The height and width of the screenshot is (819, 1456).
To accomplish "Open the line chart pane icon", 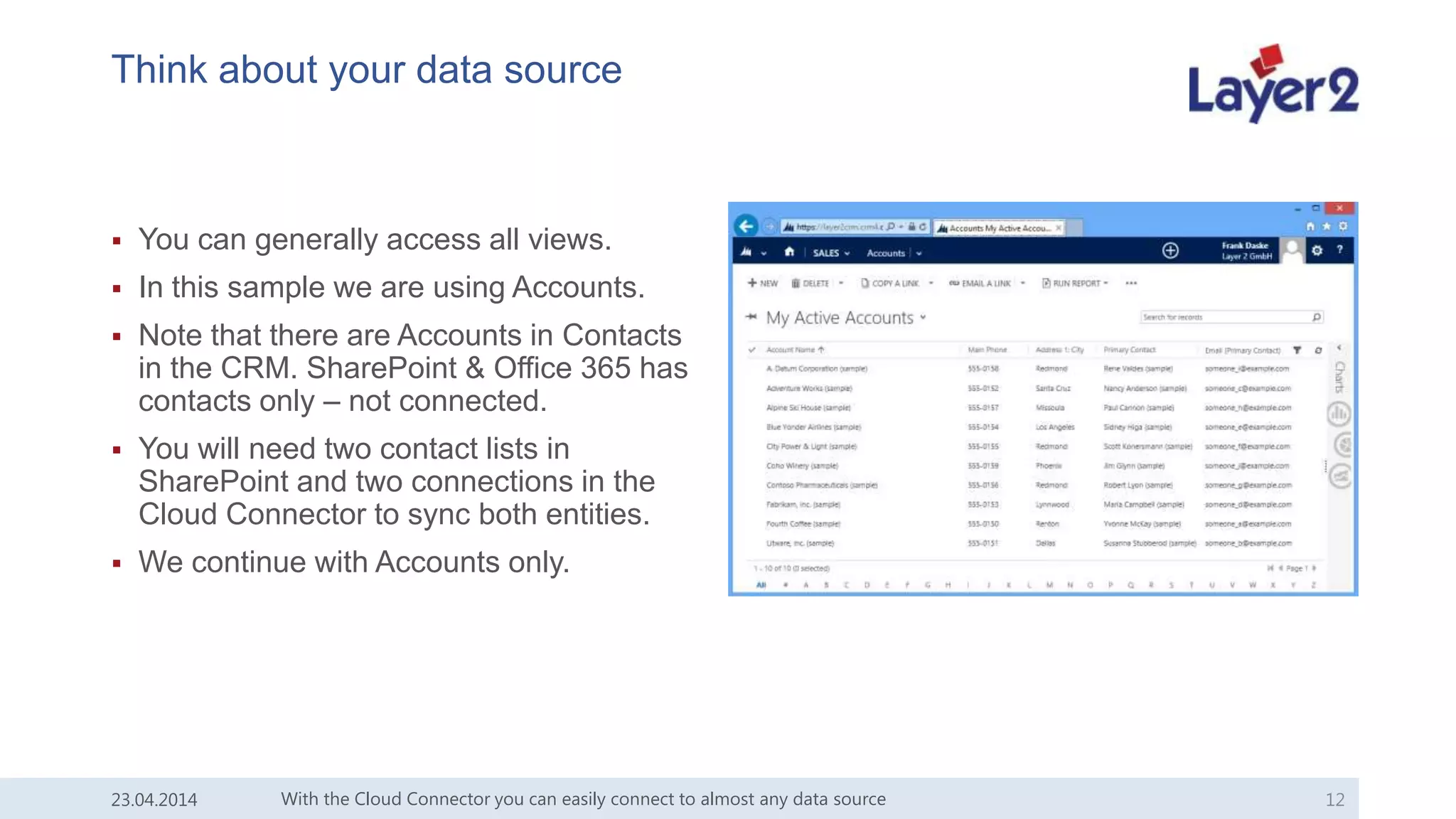I will pos(1340,476).
